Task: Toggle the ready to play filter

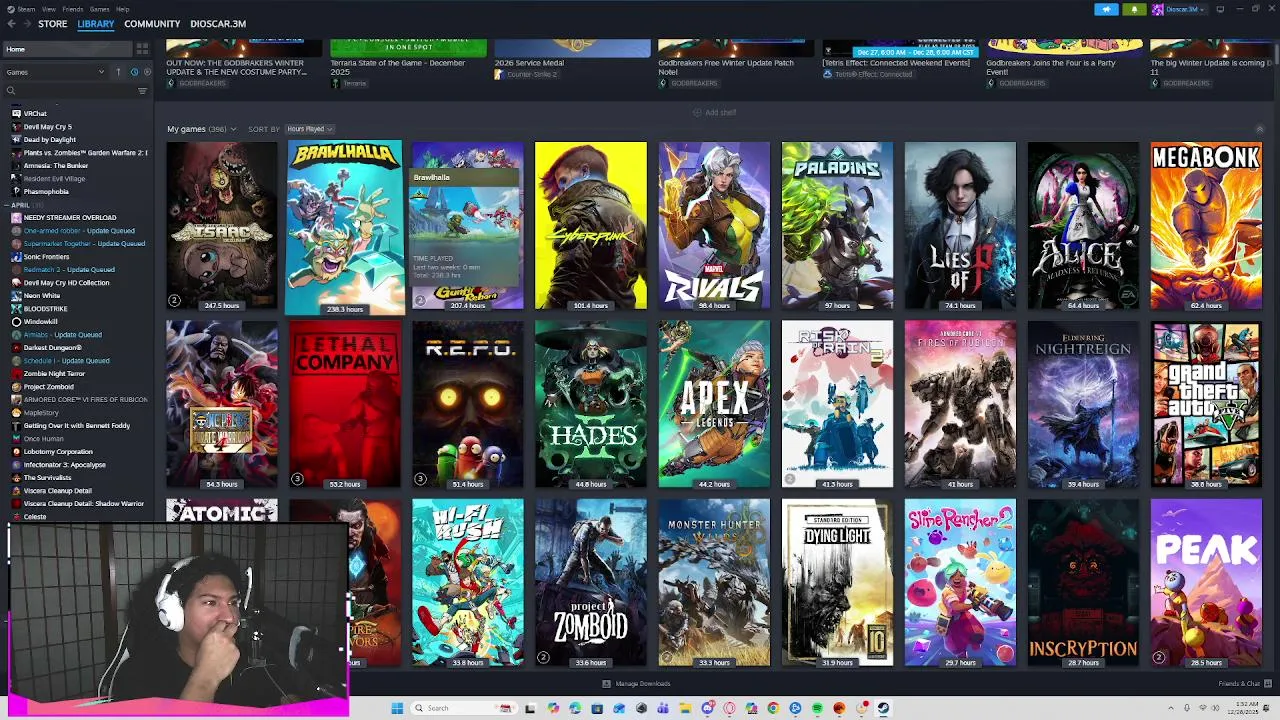Action: 147,72
